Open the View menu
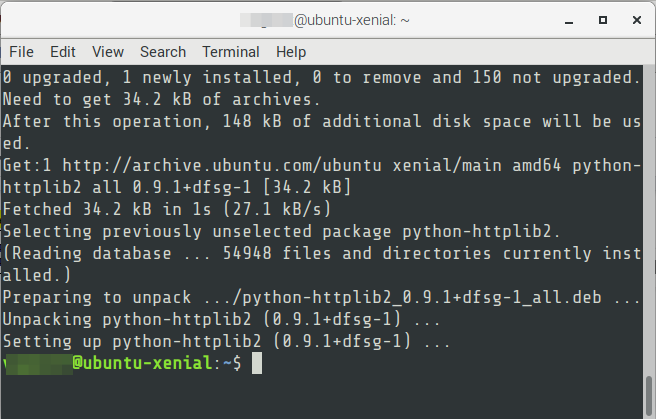656x419 pixels. click(108, 52)
